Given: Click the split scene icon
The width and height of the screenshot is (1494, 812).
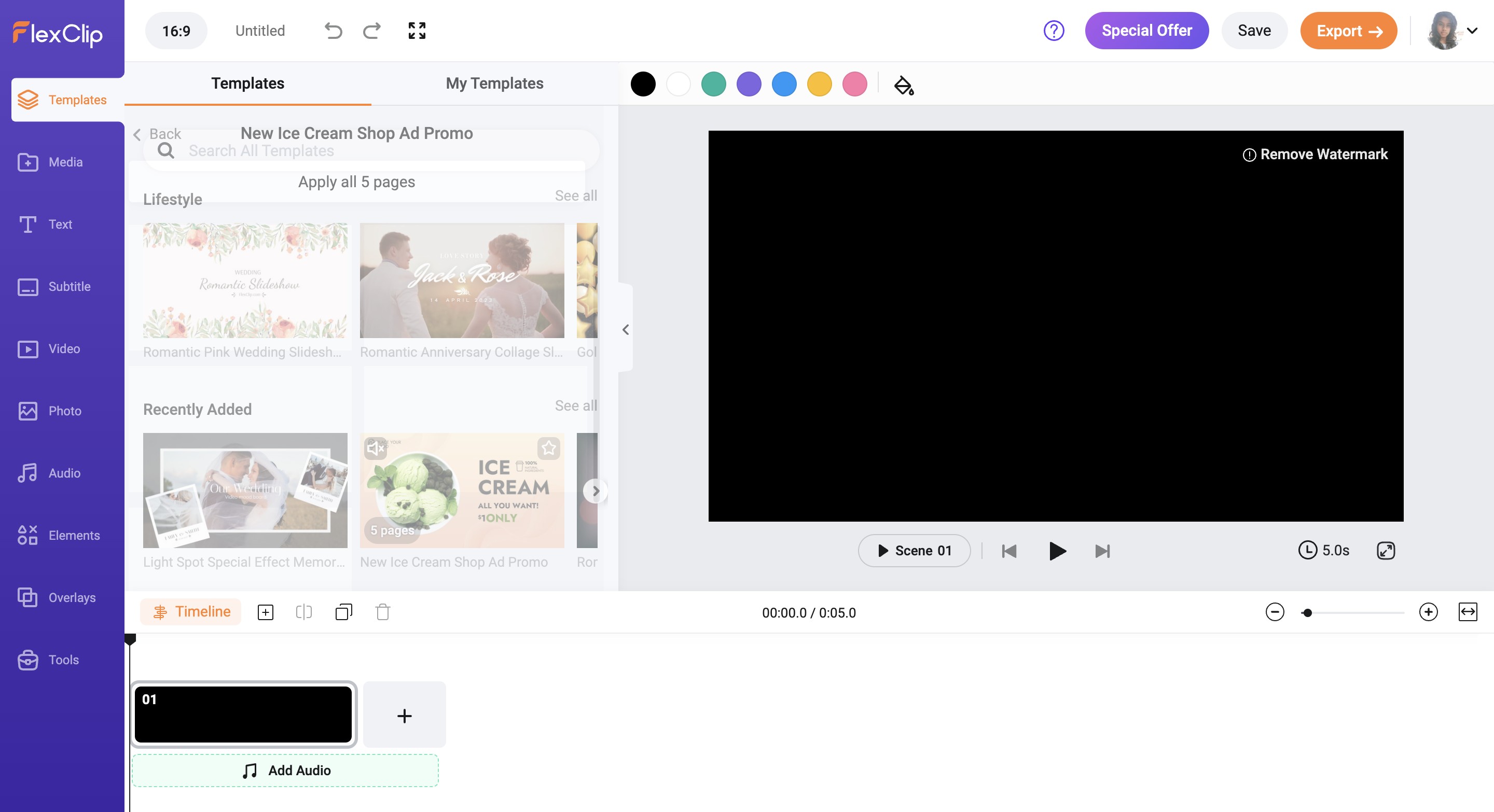Looking at the screenshot, I should [303, 612].
